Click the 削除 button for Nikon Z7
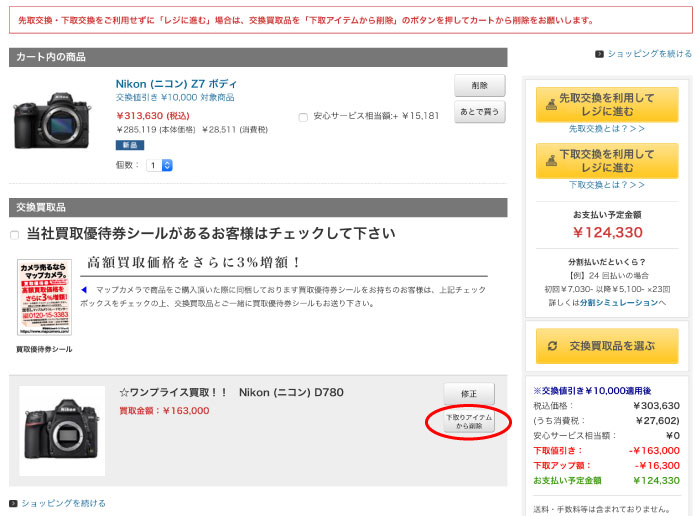The image size is (700, 516). tap(479, 86)
